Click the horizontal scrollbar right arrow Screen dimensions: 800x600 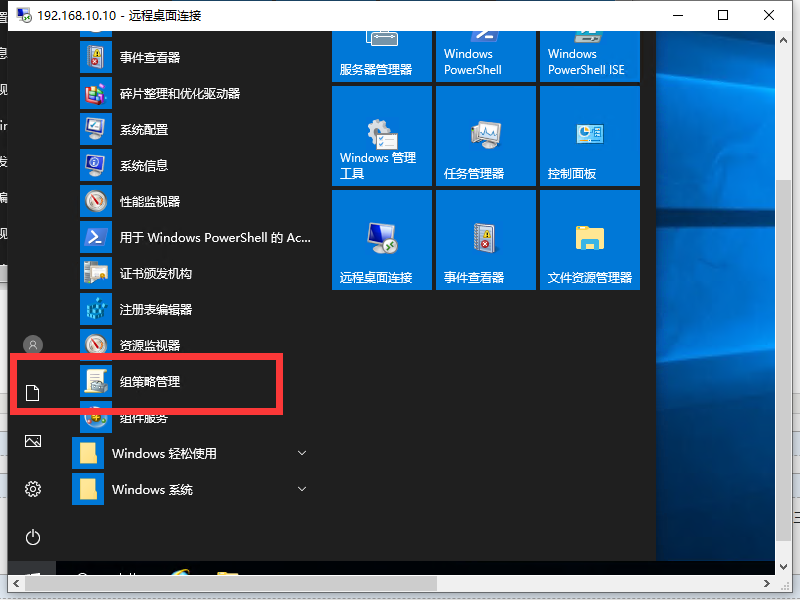click(x=766, y=583)
